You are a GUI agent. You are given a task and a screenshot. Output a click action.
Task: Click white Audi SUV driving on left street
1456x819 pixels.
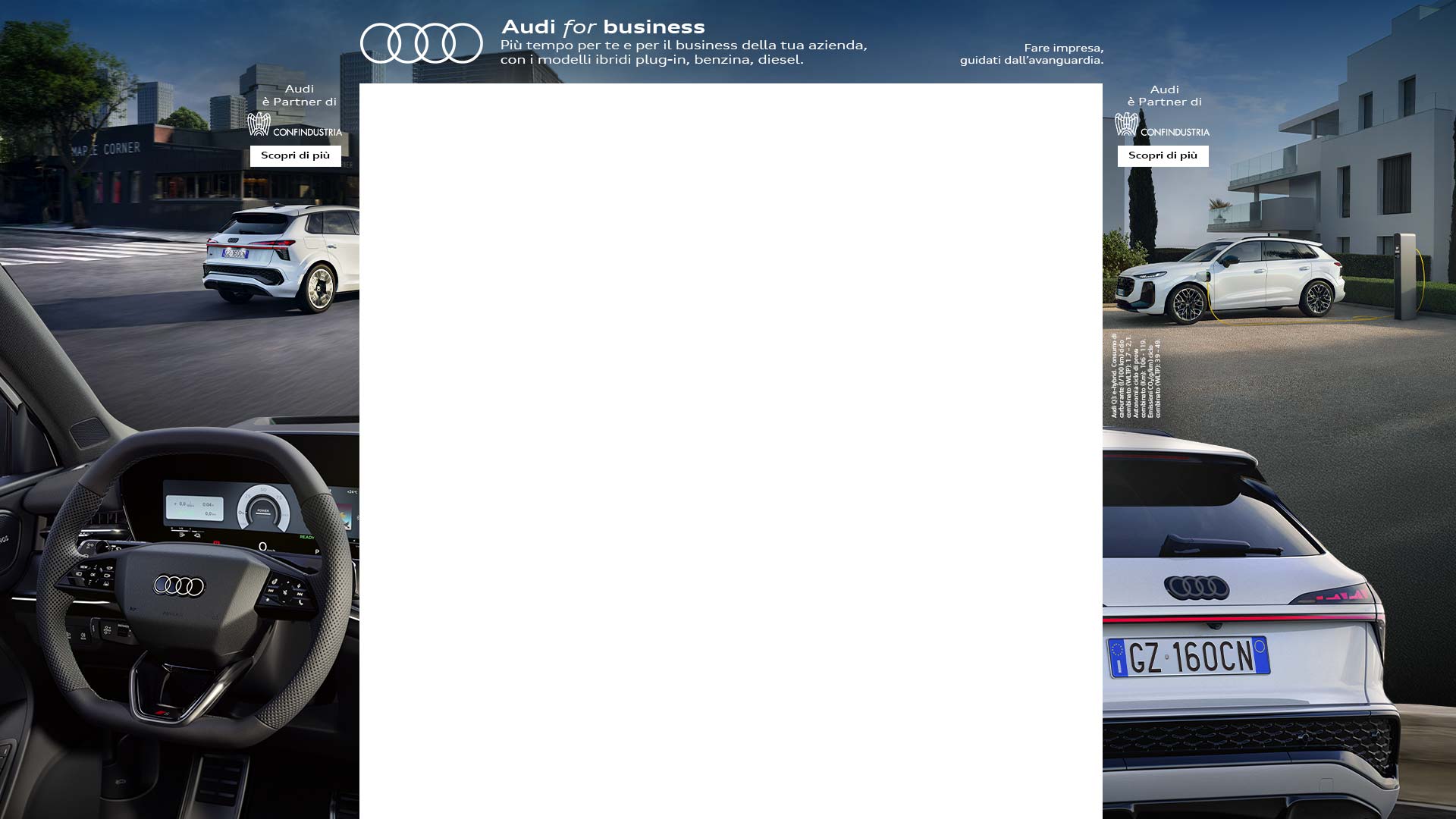(282, 258)
